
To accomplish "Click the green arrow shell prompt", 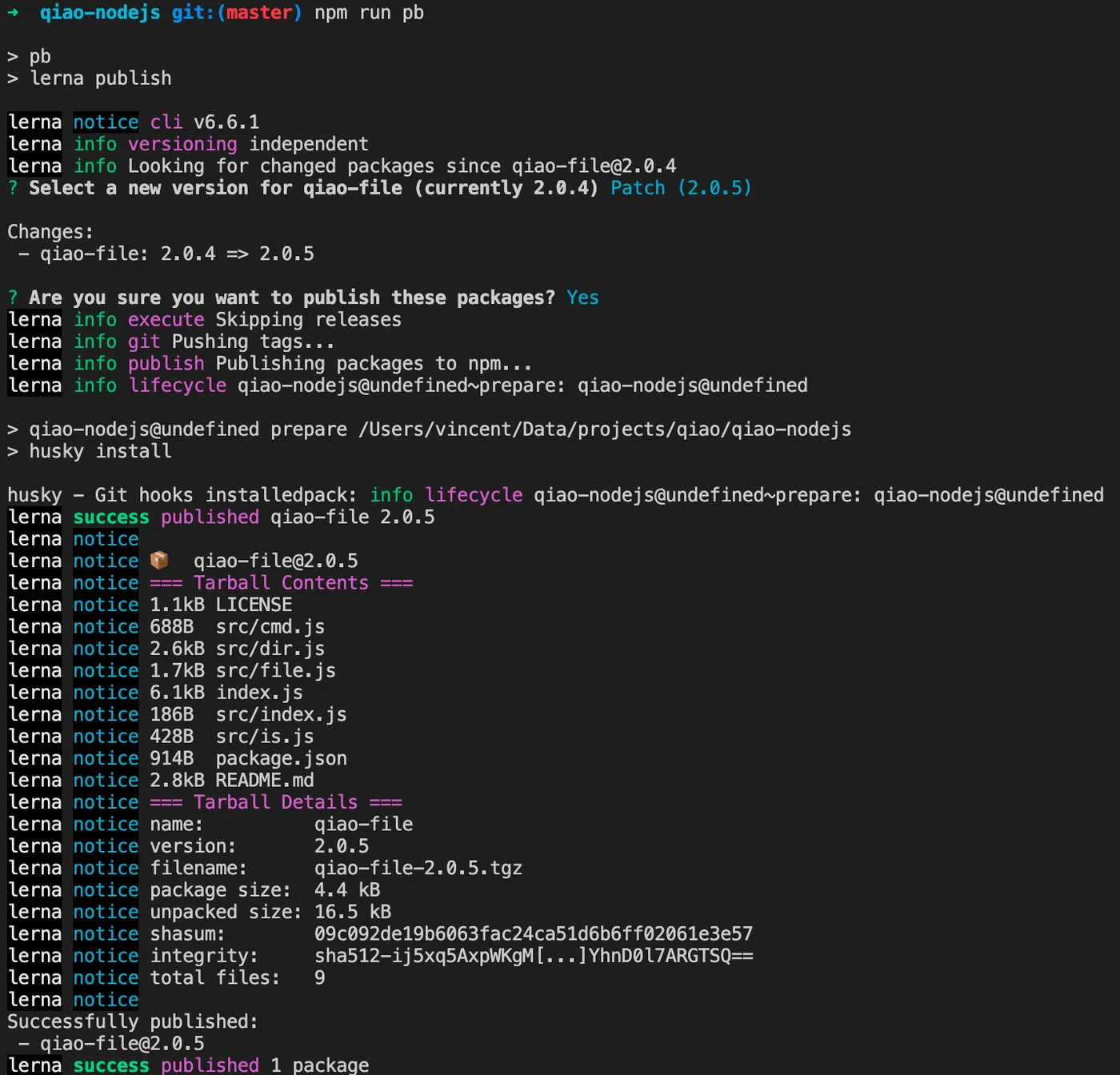I will point(13,13).
